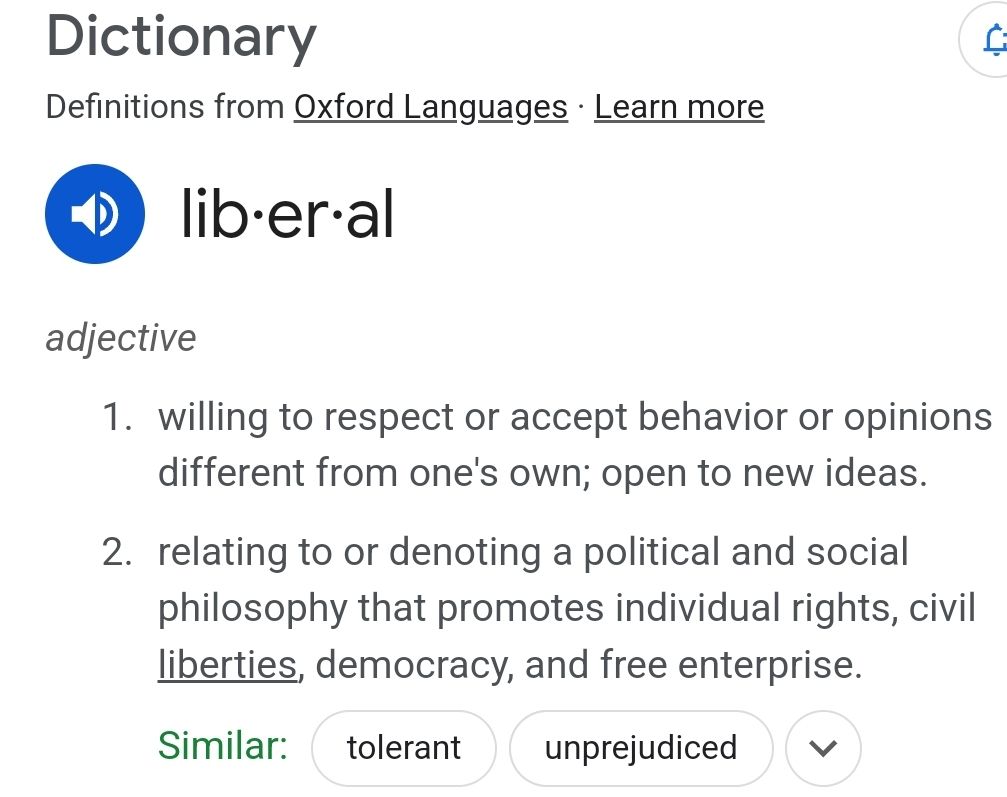
Task: Click the 'adjective' part-of-speech label
Action: pyautogui.click(x=121, y=337)
